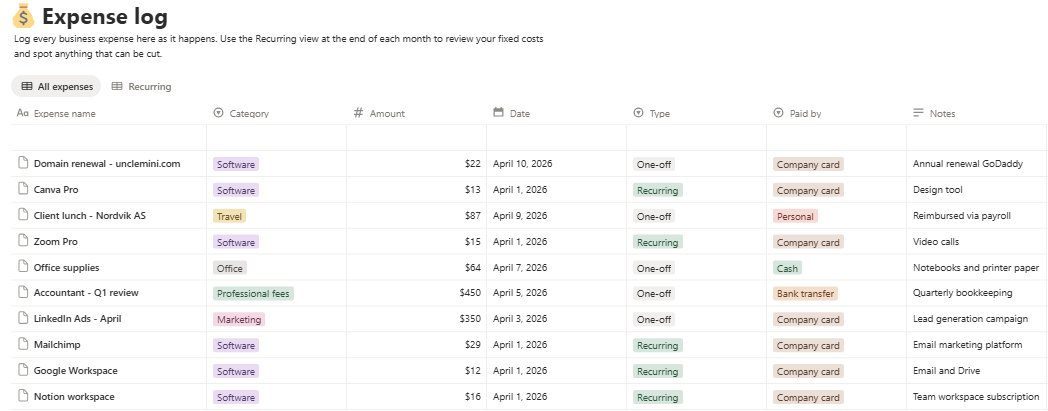Select the Marketing tag on LinkedIn Ads row
This screenshot has width=1048, height=411.
point(239,319)
